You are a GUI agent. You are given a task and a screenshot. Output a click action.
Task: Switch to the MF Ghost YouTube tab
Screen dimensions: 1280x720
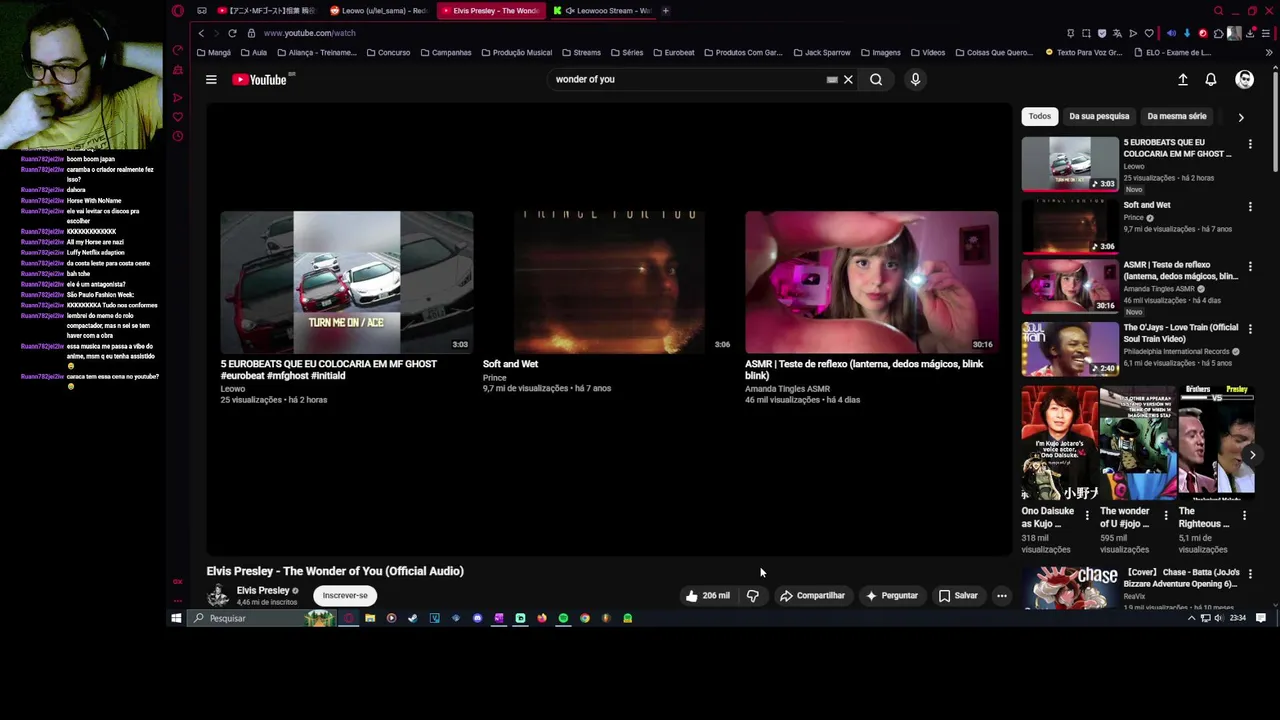click(x=266, y=11)
